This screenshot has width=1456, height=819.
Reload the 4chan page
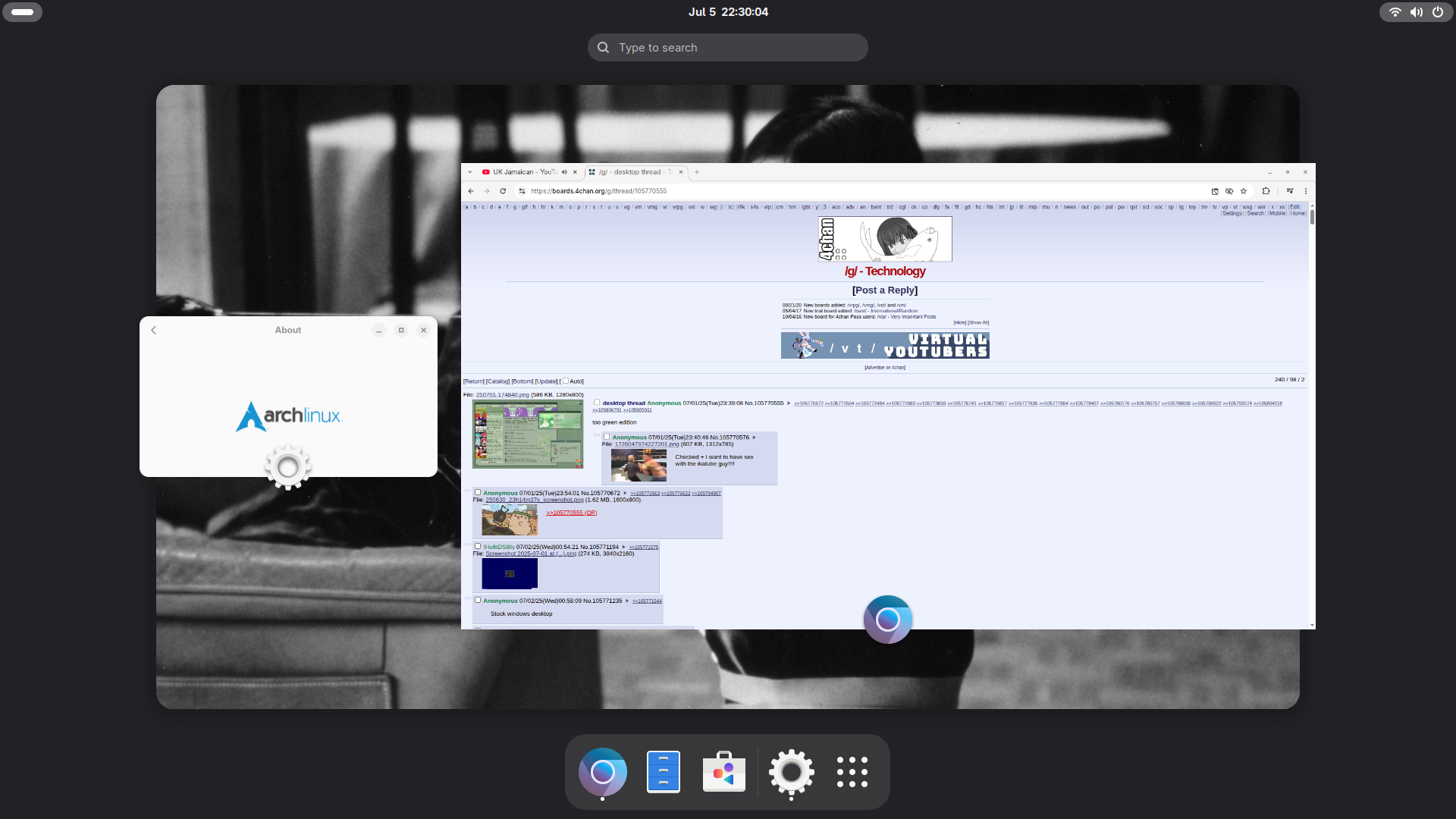[503, 191]
